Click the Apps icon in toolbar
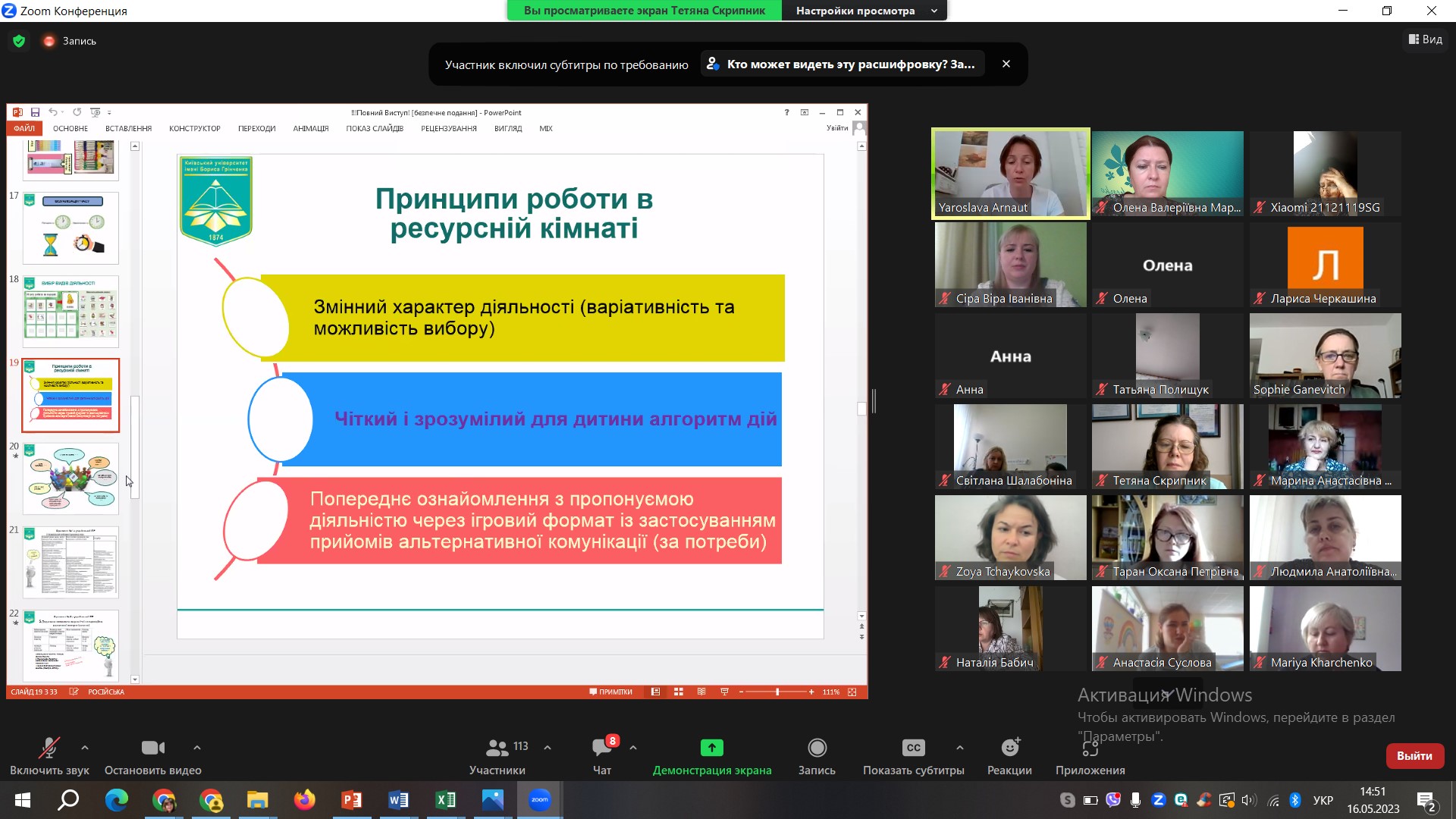Viewport: 1456px width, 819px height. click(x=1090, y=748)
